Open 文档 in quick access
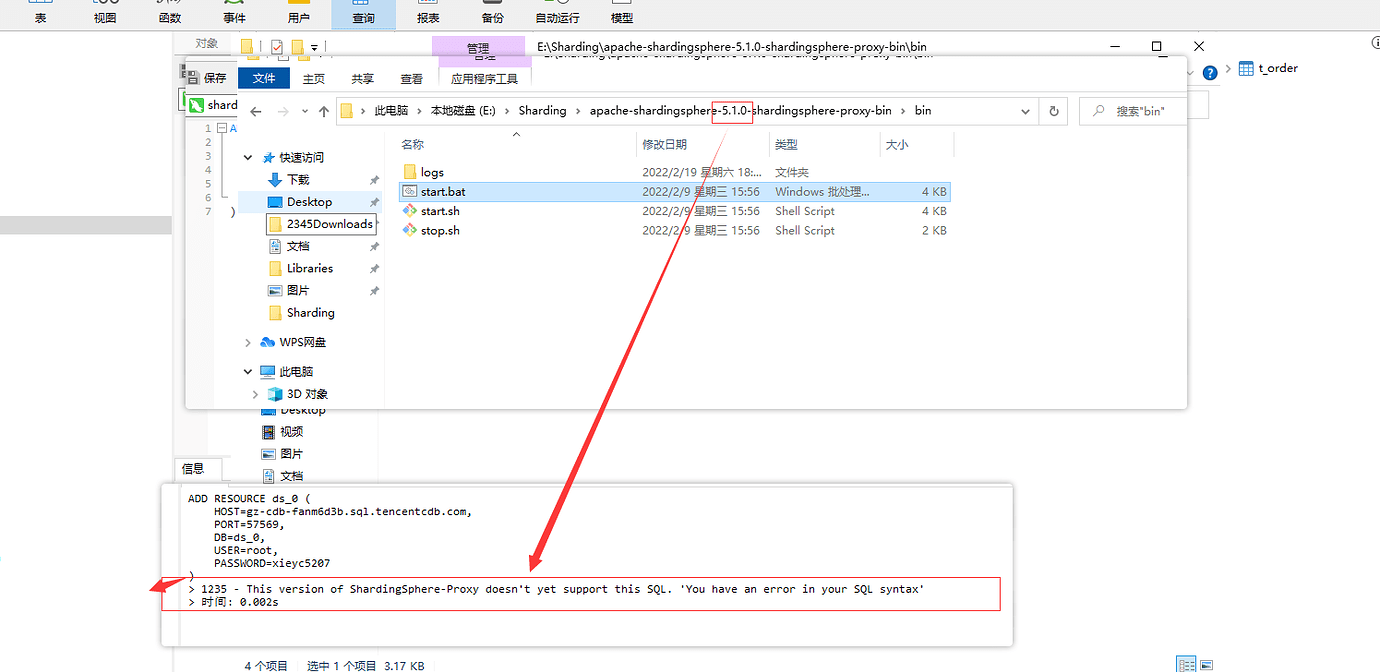 coord(298,246)
